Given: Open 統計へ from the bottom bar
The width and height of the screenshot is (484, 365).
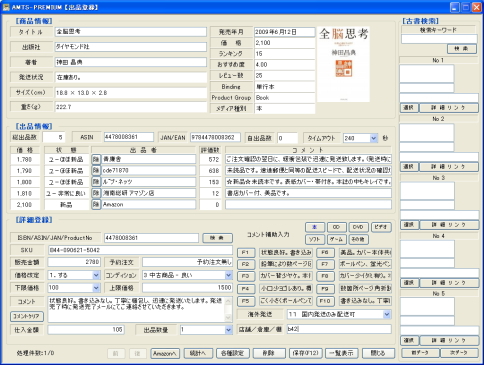Looking at the screenshot, I should [198, 353].
